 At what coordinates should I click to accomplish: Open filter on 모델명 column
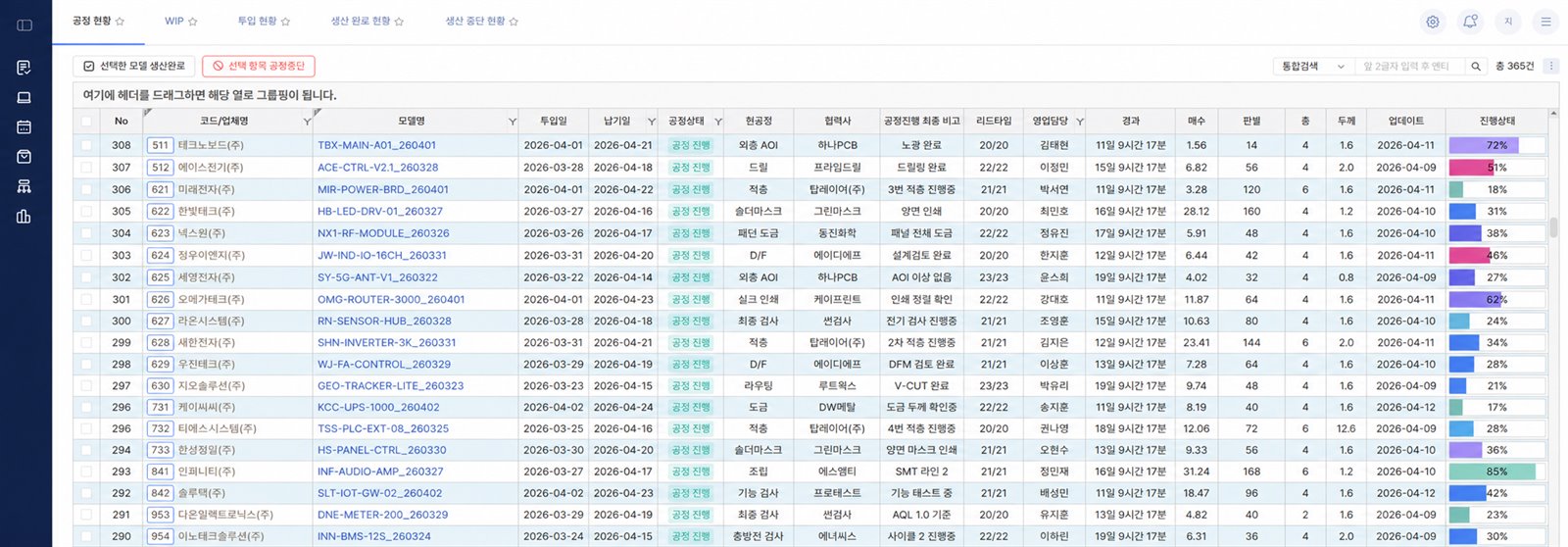(513, 122)
